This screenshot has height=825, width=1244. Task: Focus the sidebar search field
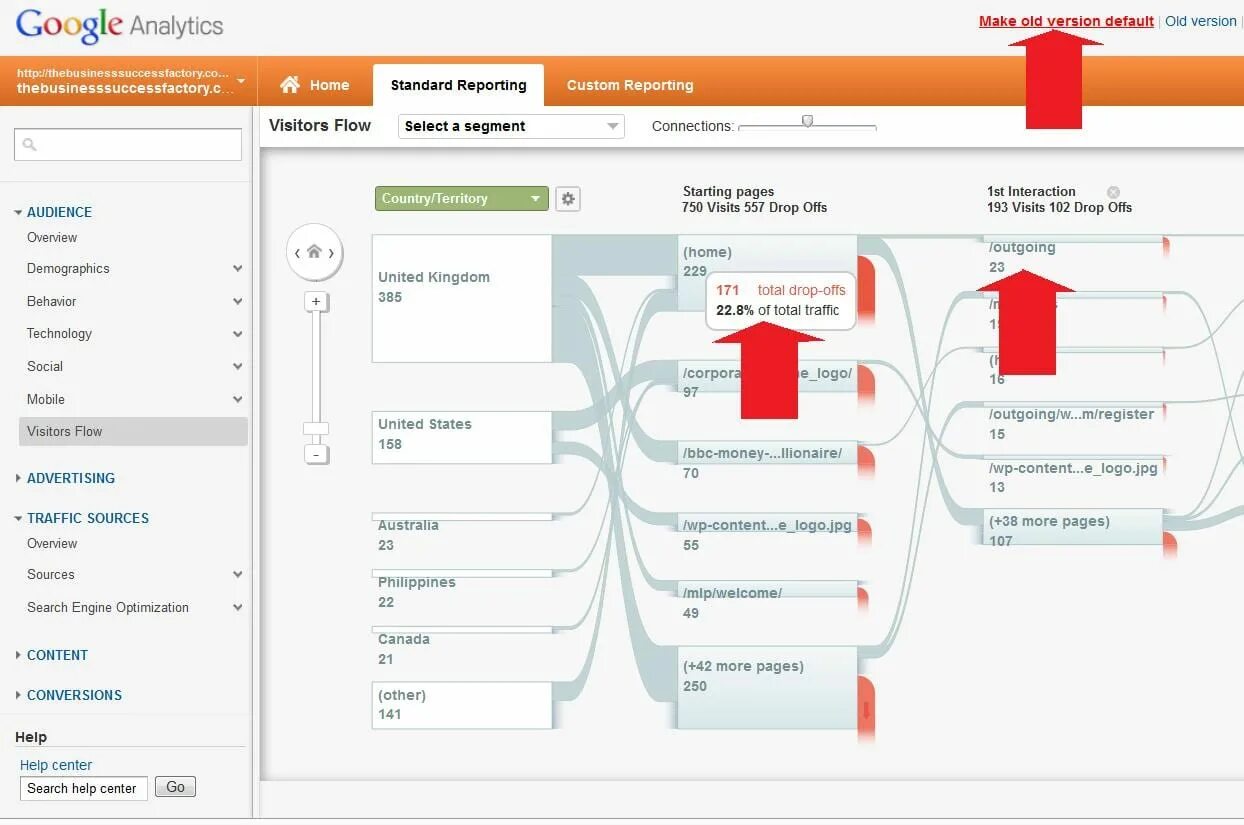click(128, 145)
